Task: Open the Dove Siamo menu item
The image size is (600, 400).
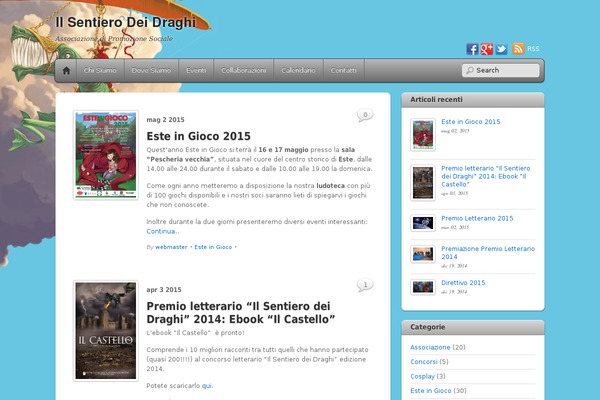Action: pos(151,70)
